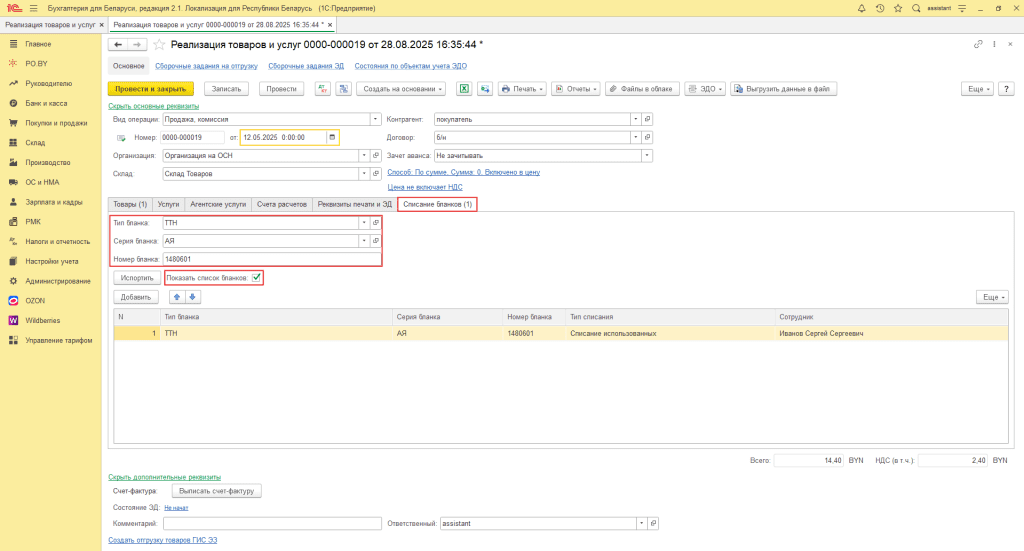The height and width of the screenshot is (551, 1024).
Task: Open Создать на основании dropdown
Action: tap(401, 89)
